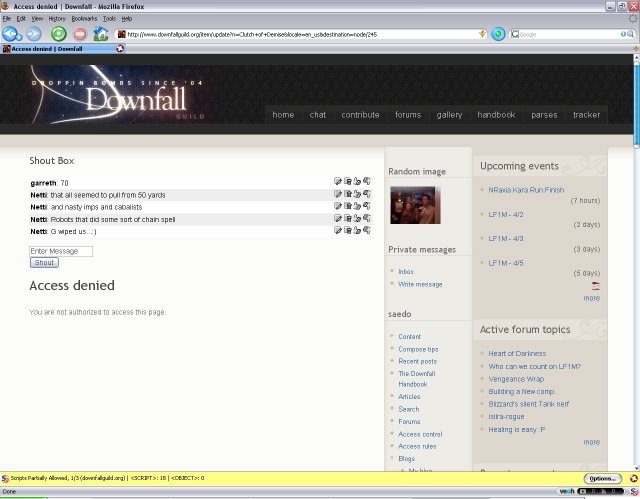Image resolution: width=640 pixels, height=499 pixels.
Task: Click last action icon on 'nasty imps' row
Action: coord(367,206)
